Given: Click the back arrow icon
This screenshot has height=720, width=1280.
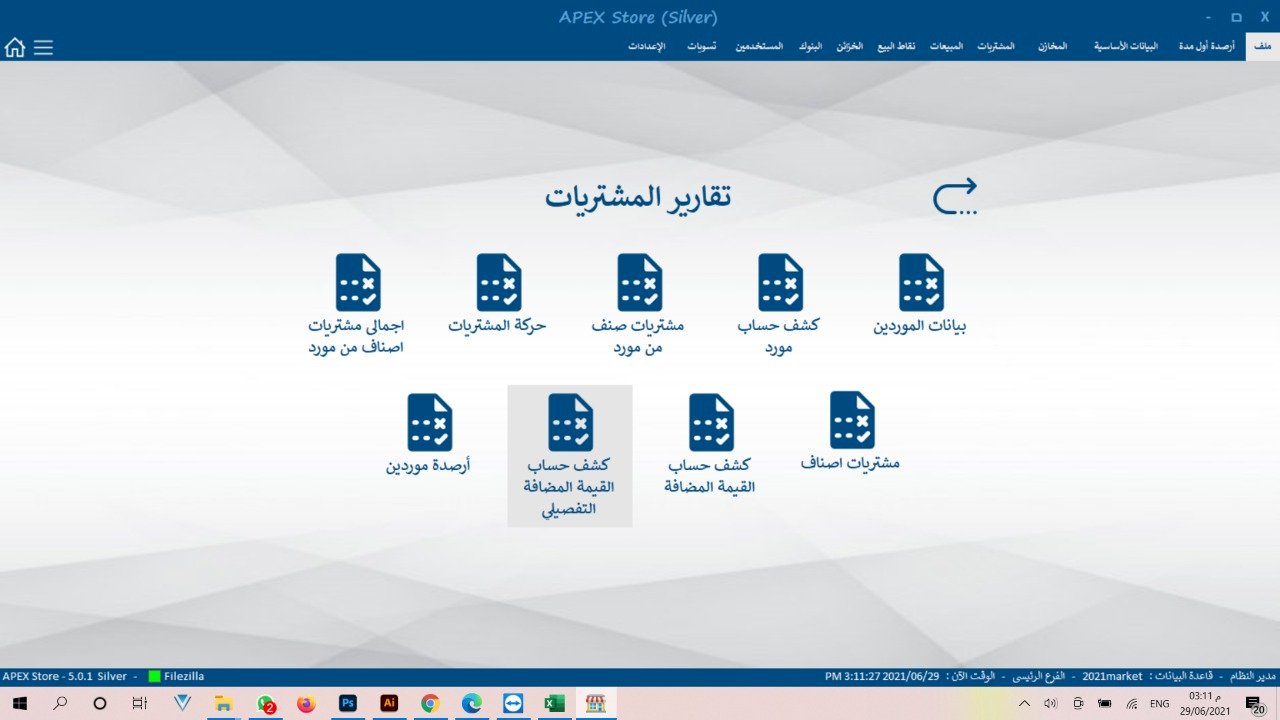Looking at the screenshot, I should coord(954,197).
